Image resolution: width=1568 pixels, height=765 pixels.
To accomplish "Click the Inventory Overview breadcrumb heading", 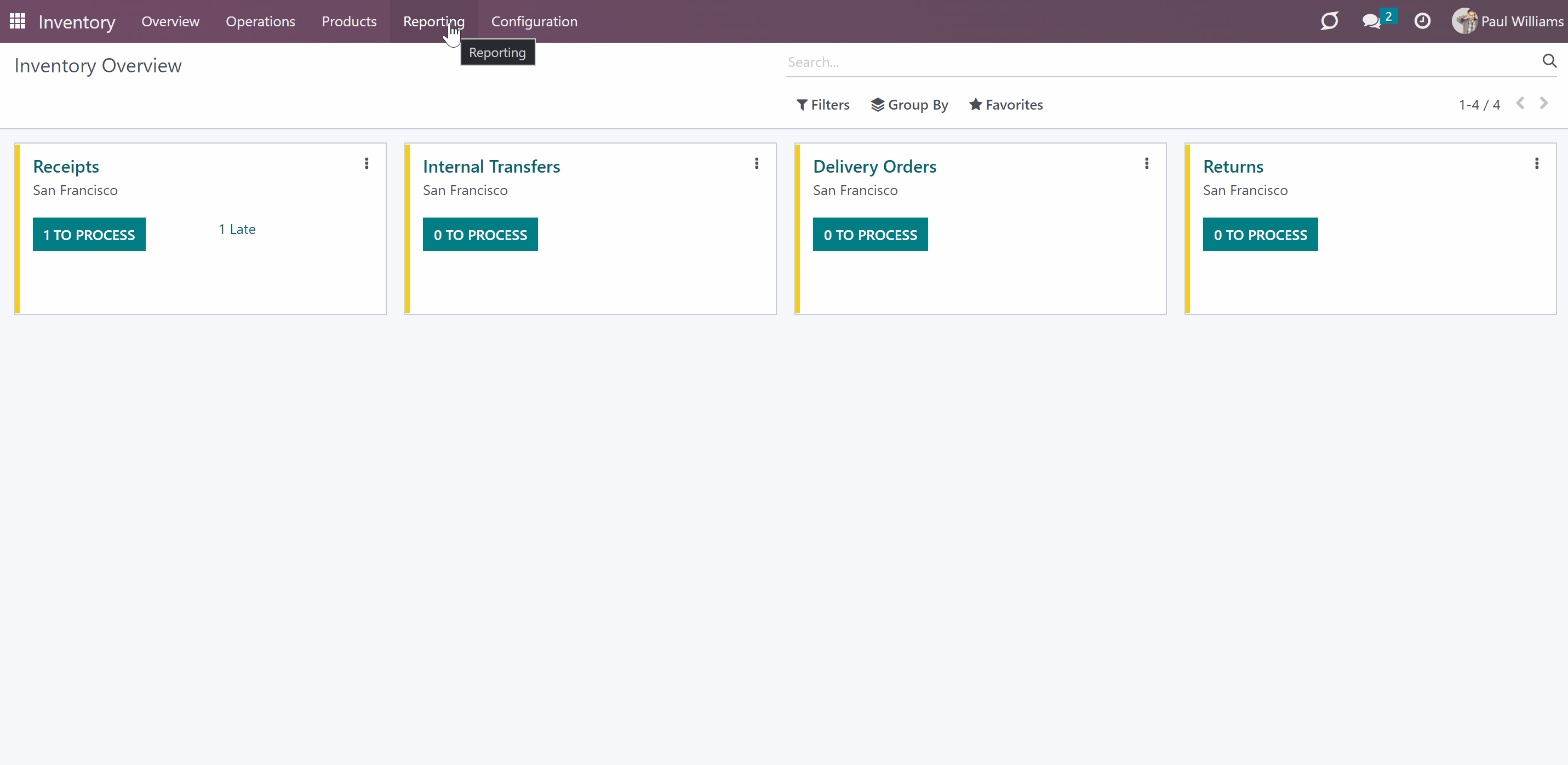I will pyautogui.click(x=98, y=66).
